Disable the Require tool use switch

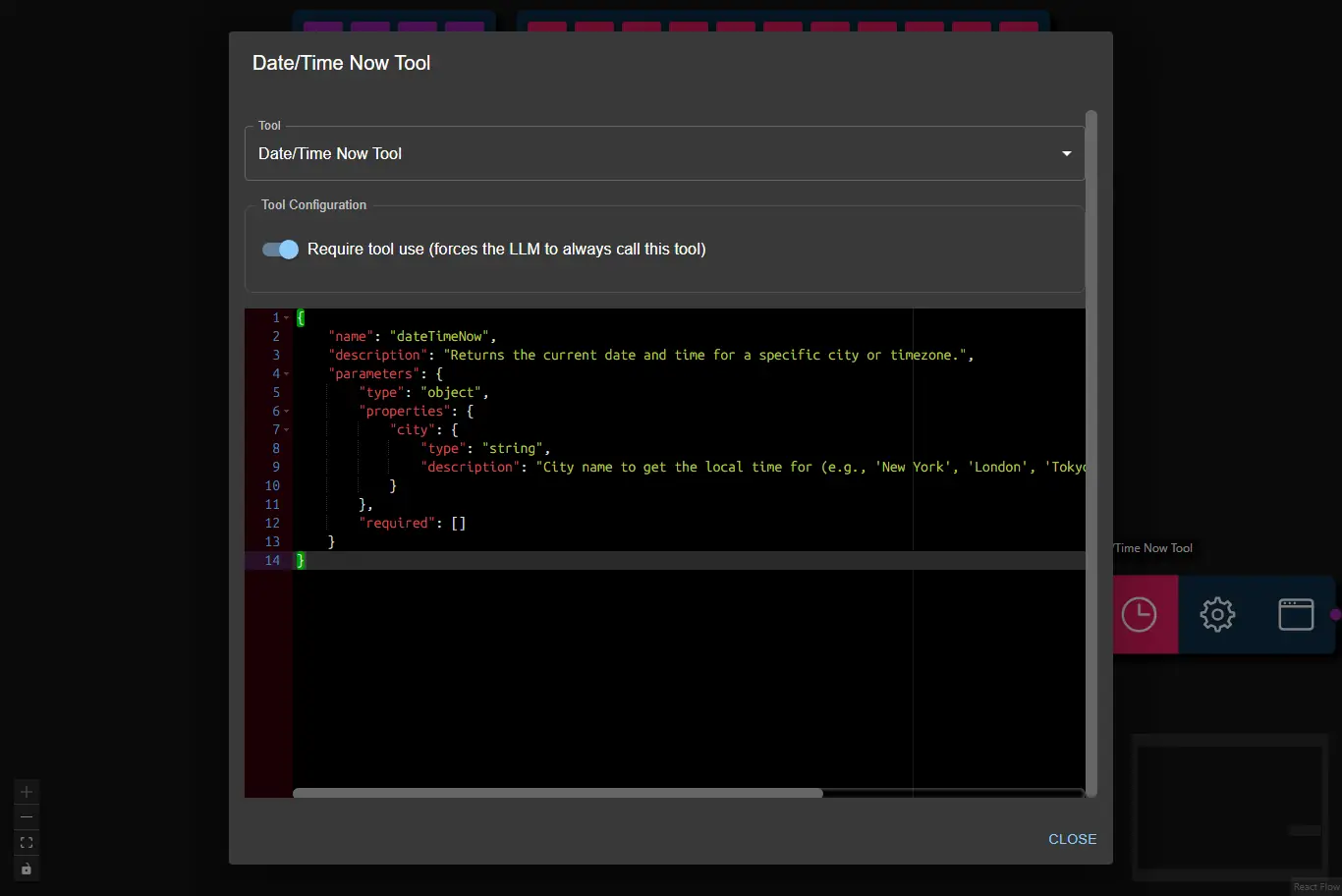point(281,250)
